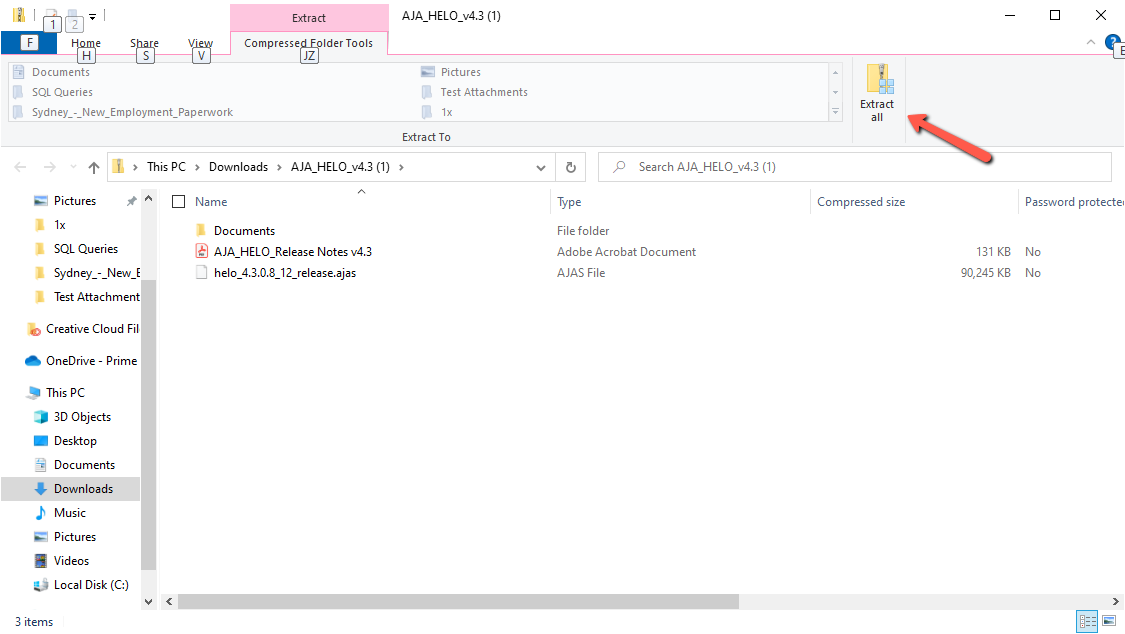The image size is (1125, 634).
Task: Select This PC in navigation pane
Action: (x=65, y=392)
